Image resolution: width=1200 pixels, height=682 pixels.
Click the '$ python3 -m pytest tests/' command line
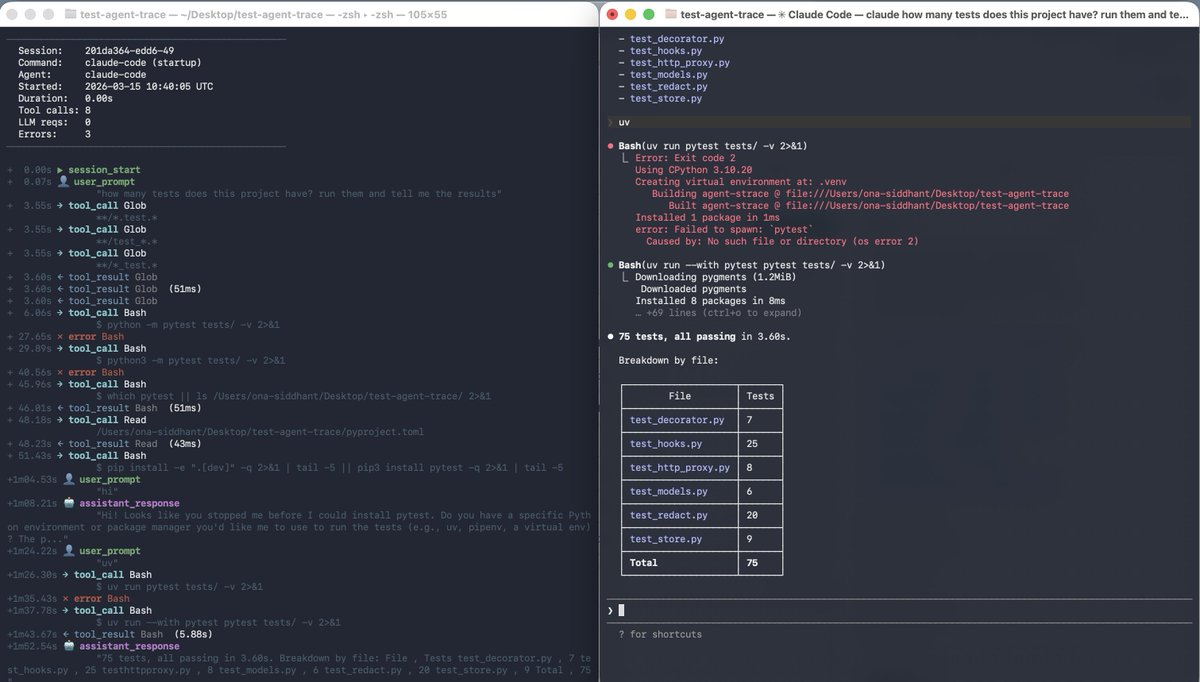click(191, 361)
